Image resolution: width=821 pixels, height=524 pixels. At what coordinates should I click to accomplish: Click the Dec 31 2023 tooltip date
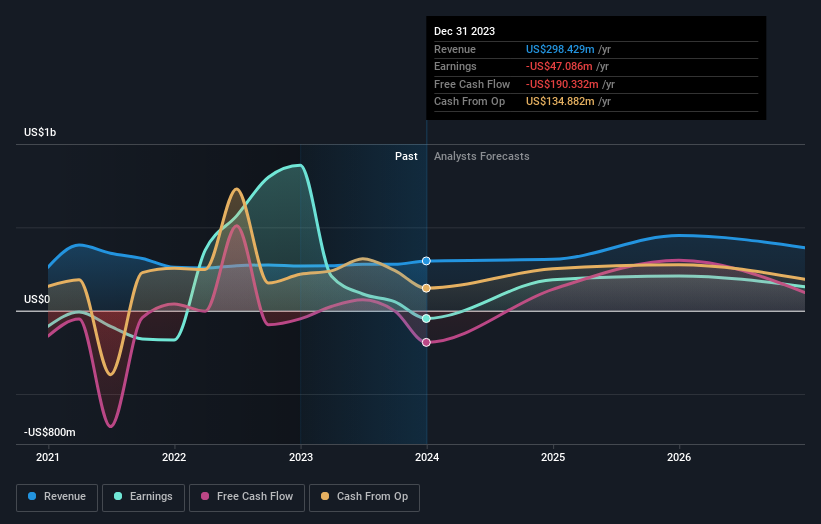[x=464, y=31]
